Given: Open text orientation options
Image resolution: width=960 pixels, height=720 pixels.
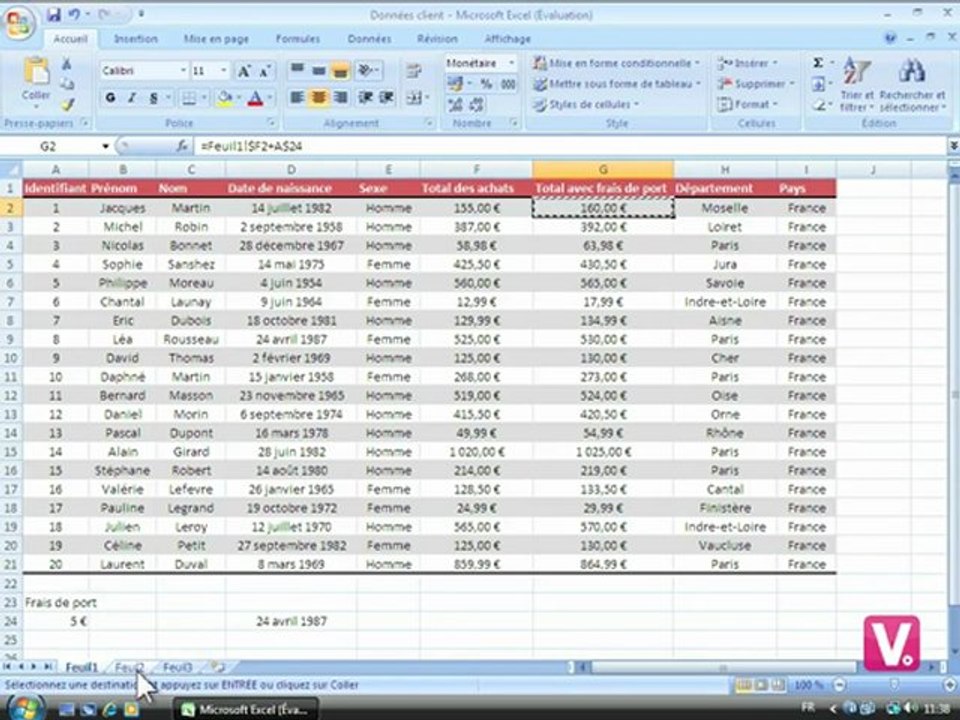Looking at the screenshot, I should pos(367,70).
